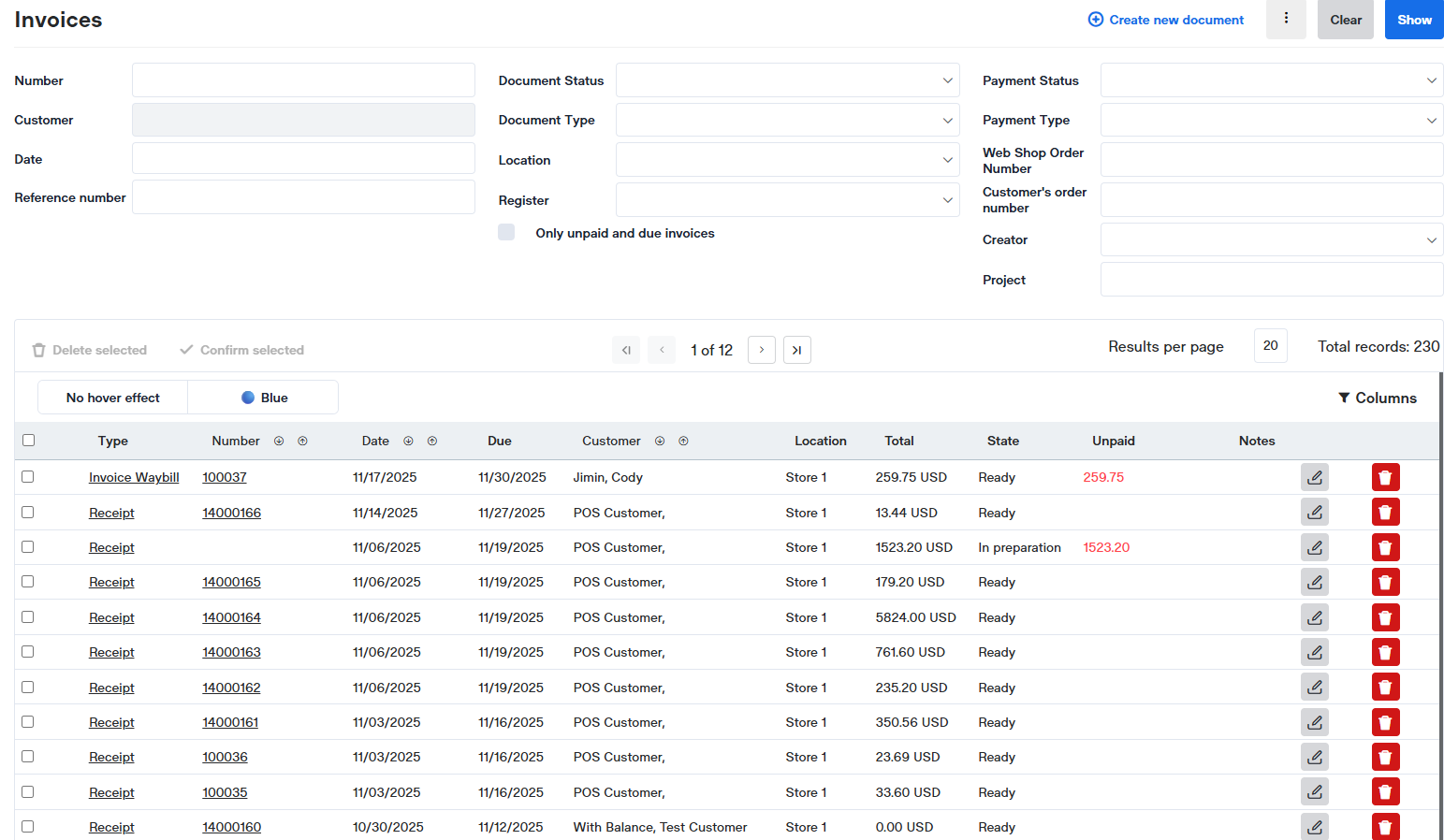Open the three-dot more options menu
The height and width of the screenshot is (840, 1444).
point(1285,19)
